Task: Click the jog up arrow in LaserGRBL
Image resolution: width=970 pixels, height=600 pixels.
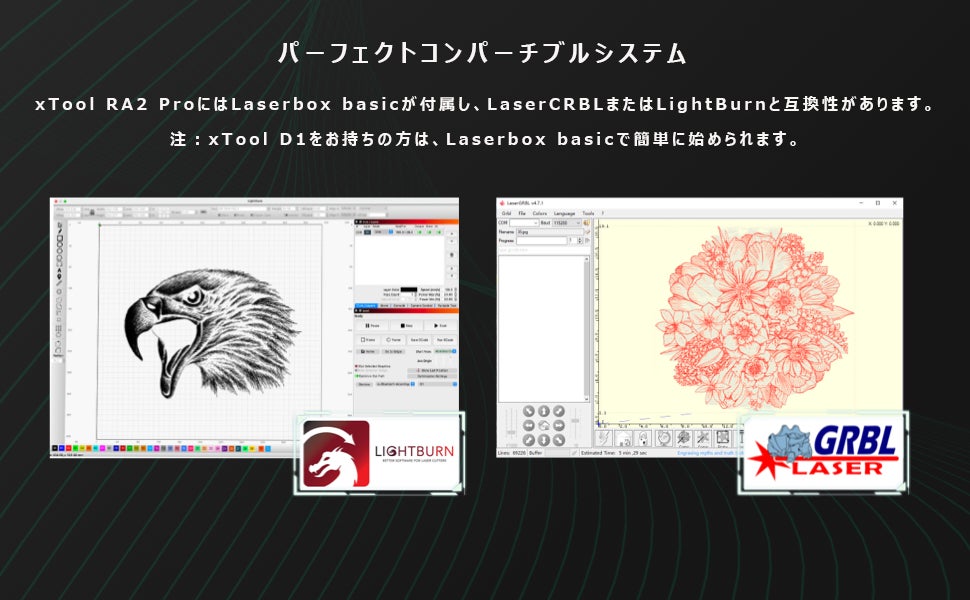Action: 543,411
